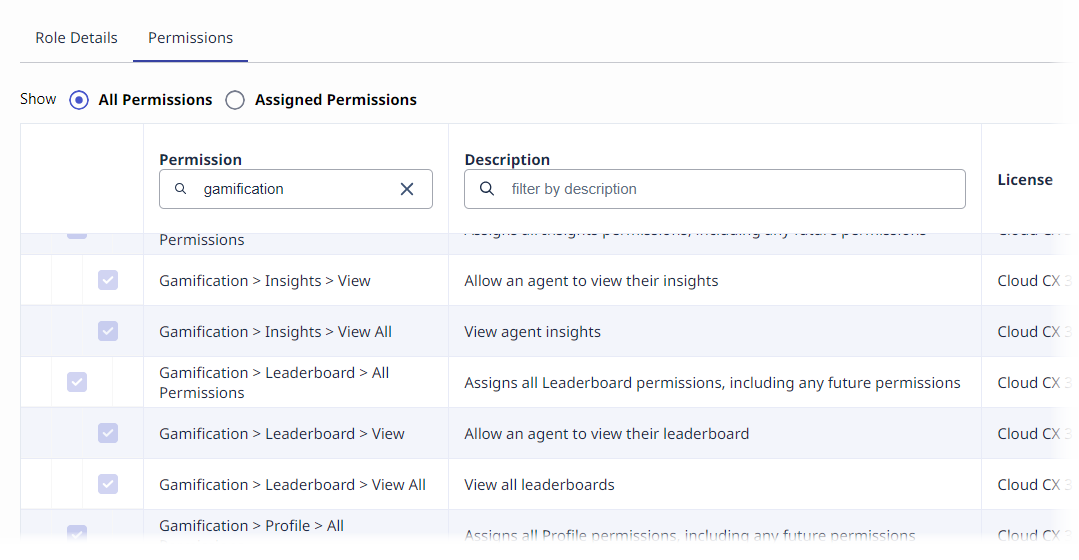Click the License column header
The image size is (1079, 560).
click(x=1024, y=180)
